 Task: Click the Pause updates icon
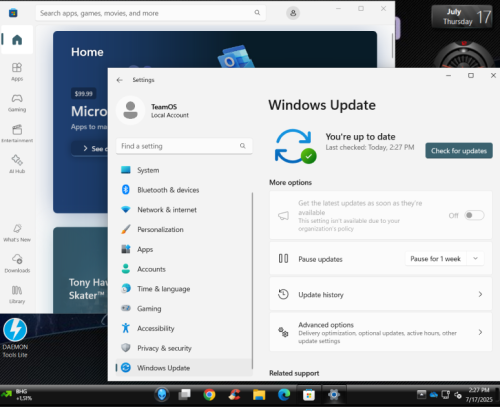[x=283, y=259]
